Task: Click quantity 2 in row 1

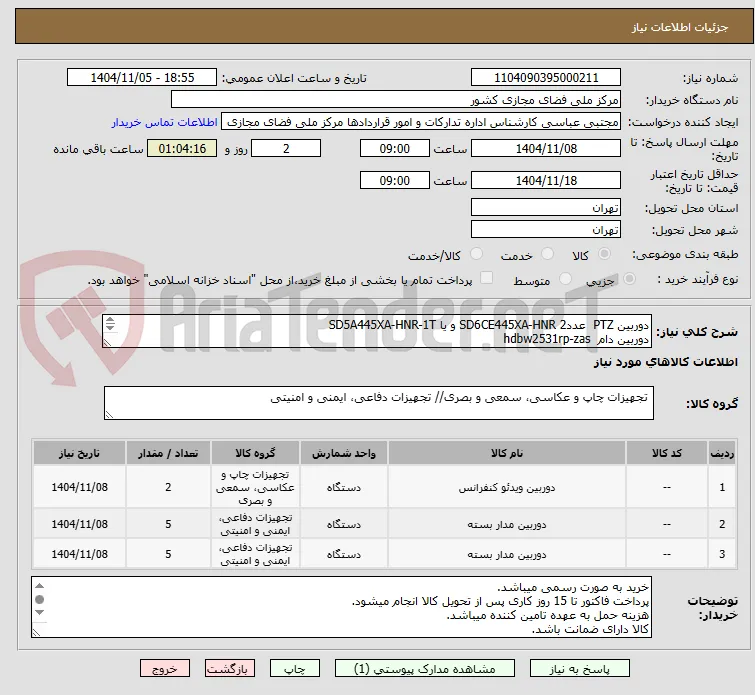Action: point(168,487)
